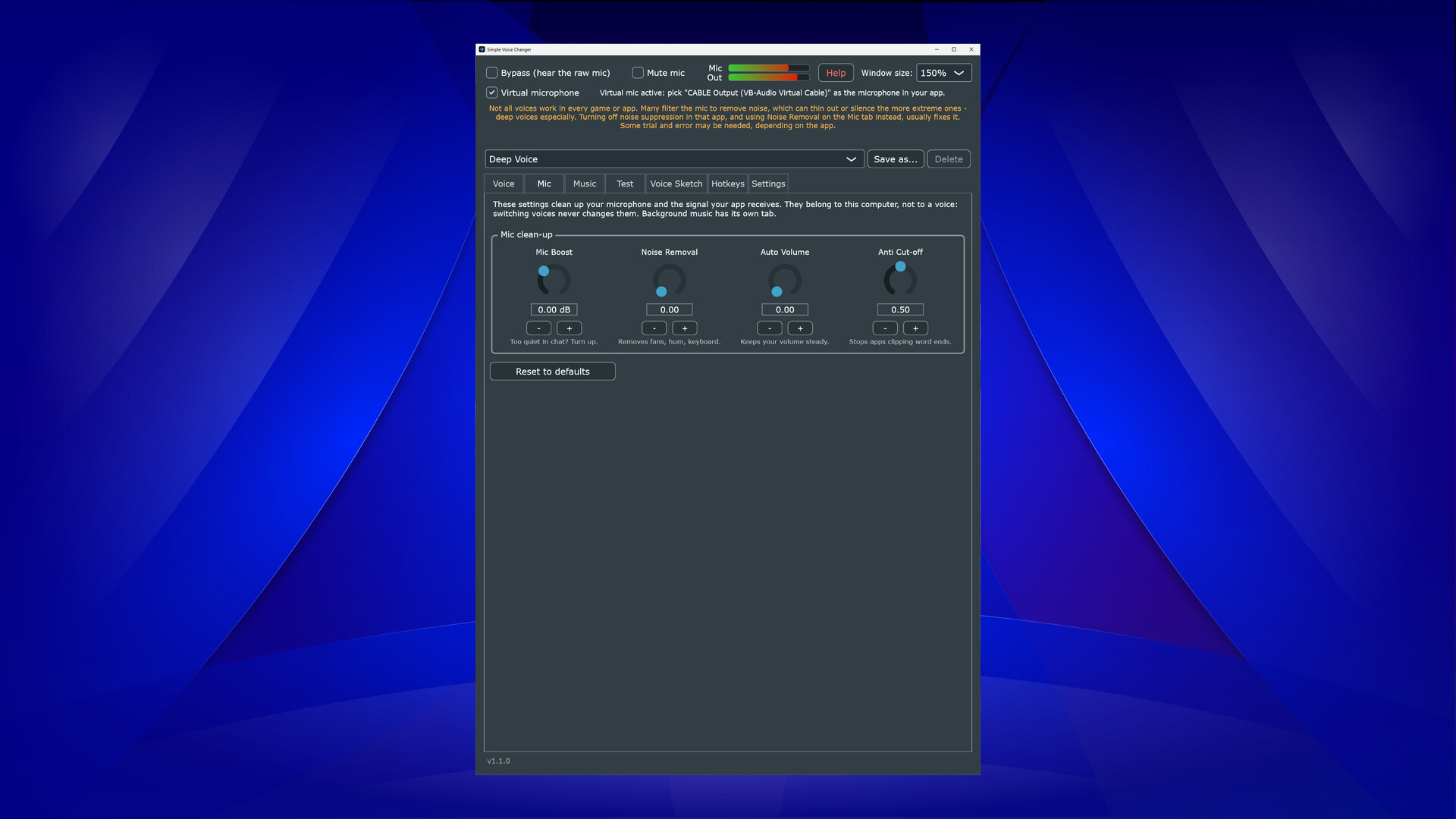Image resolution: width=1456 pixels, height=819 pixels.
Task: Open the Help button
Action: 836,73
